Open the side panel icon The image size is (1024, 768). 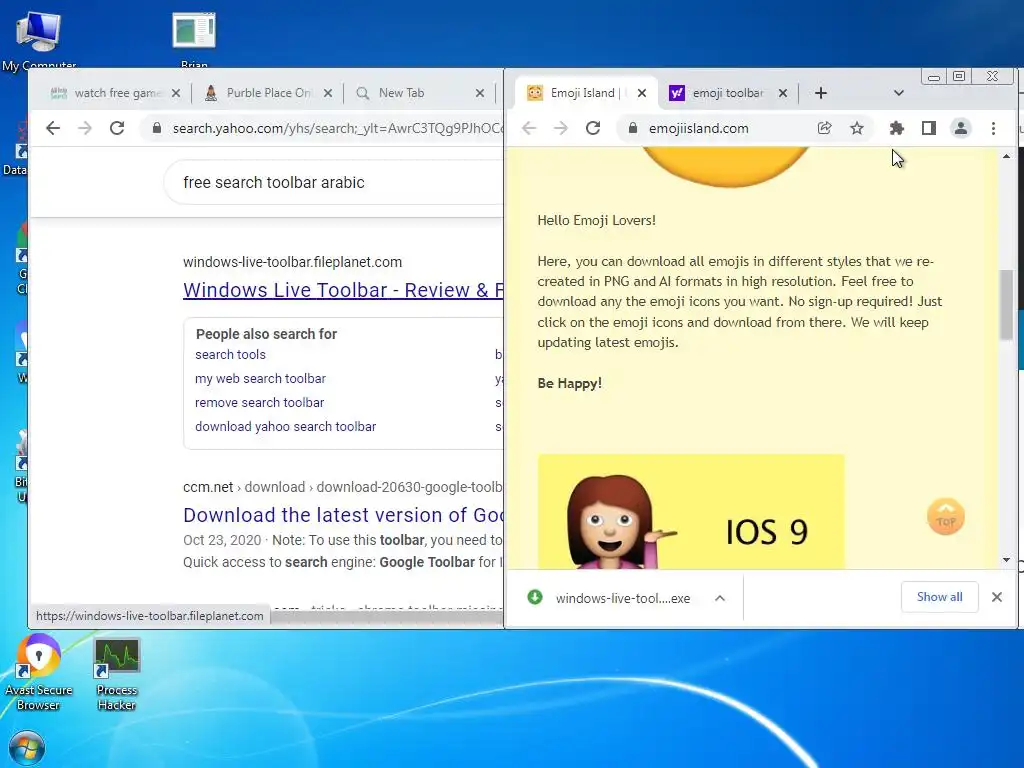[x=929, y=128]
